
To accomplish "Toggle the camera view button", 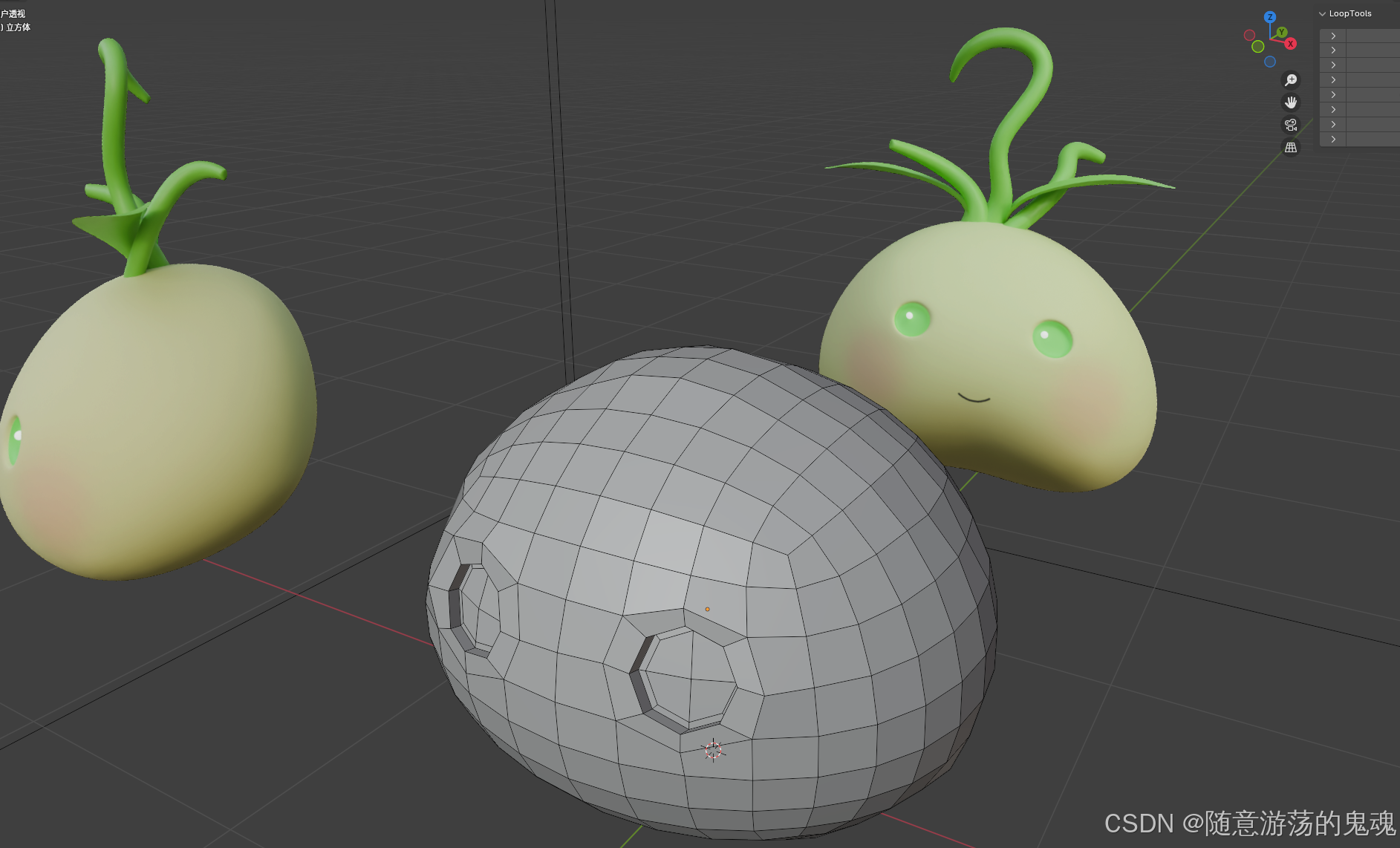I will 1291,125.
